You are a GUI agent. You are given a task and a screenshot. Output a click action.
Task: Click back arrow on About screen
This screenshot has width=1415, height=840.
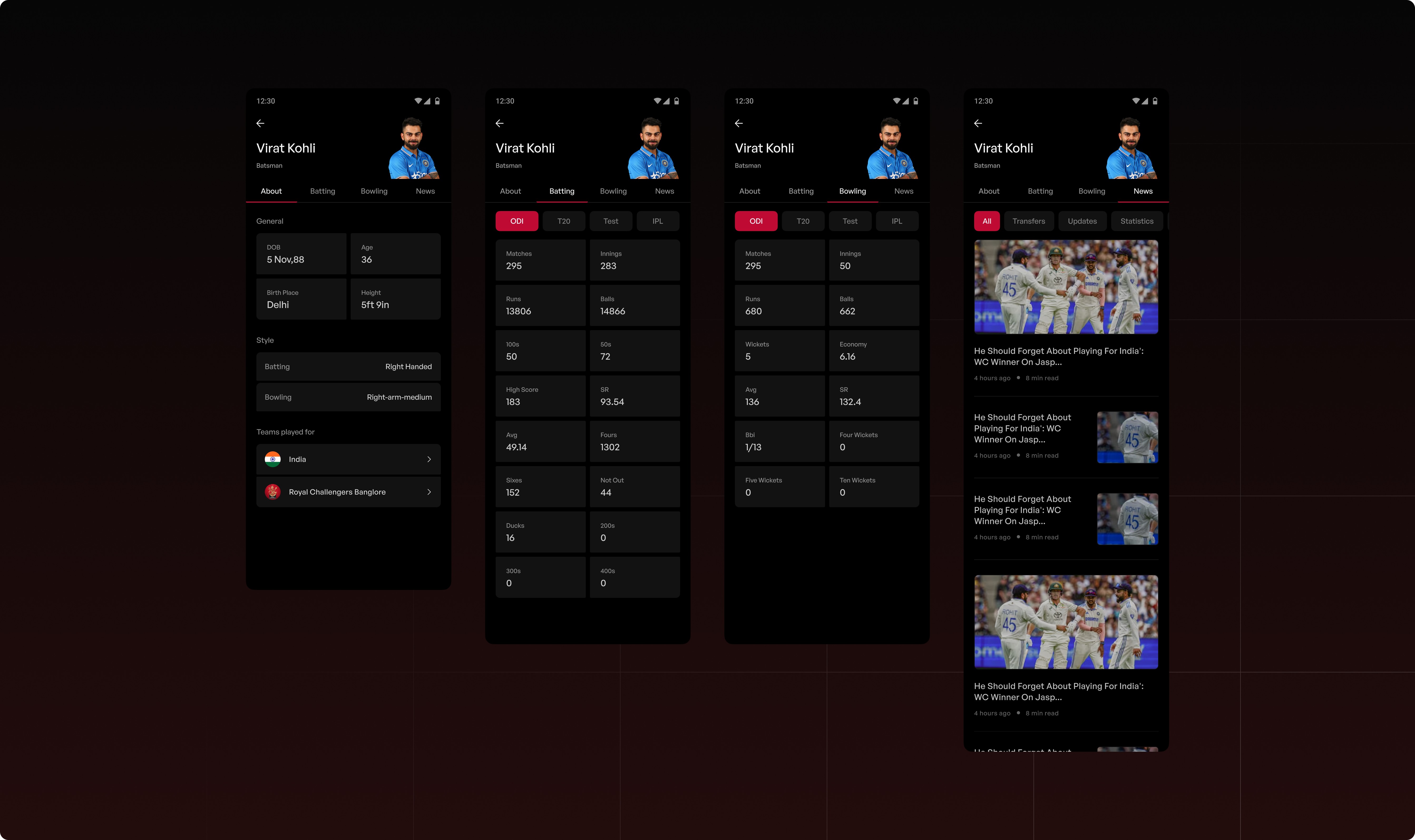tap(260, 123)
